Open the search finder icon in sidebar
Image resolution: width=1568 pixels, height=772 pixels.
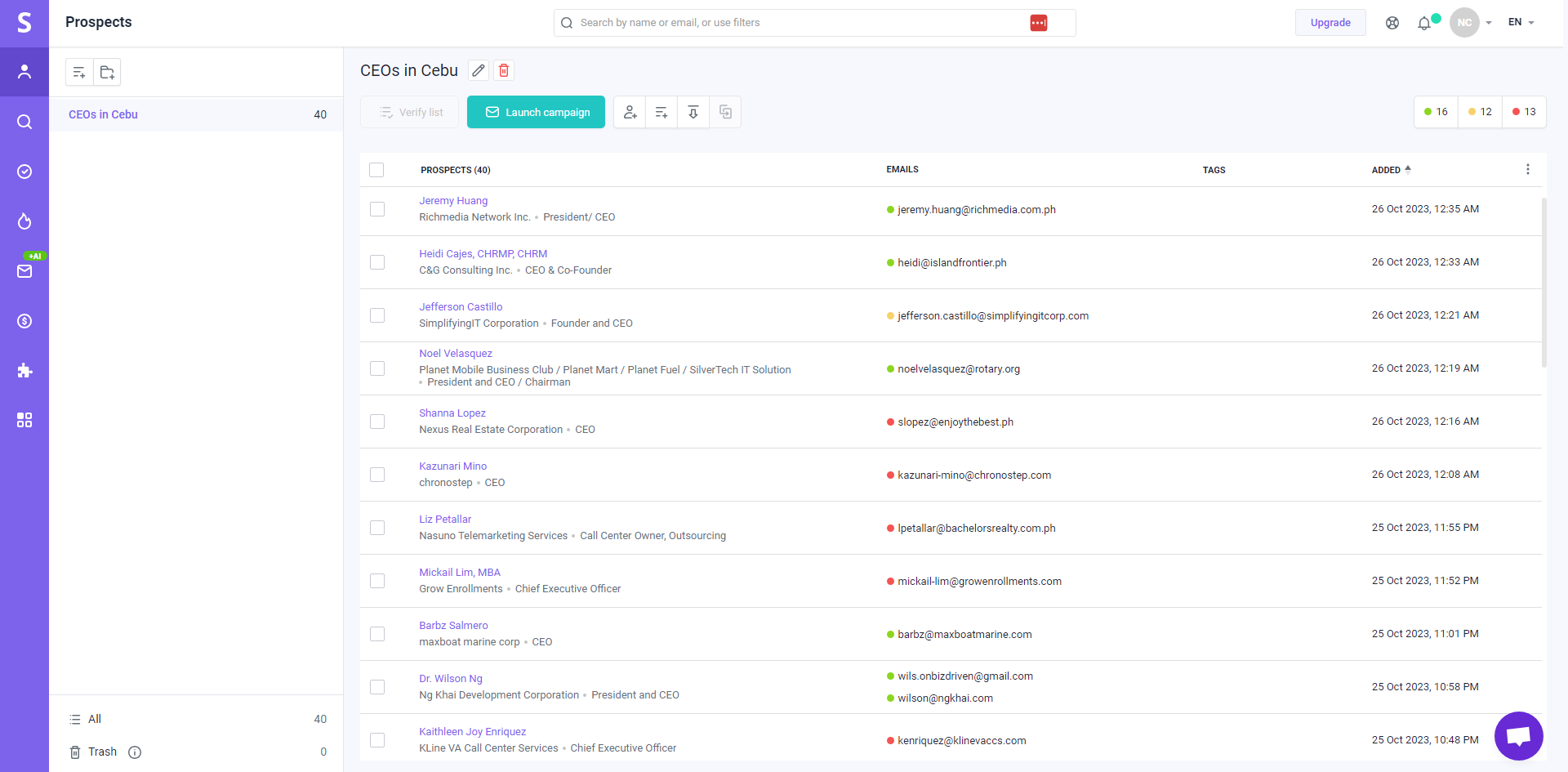click(x=24, y=122)
